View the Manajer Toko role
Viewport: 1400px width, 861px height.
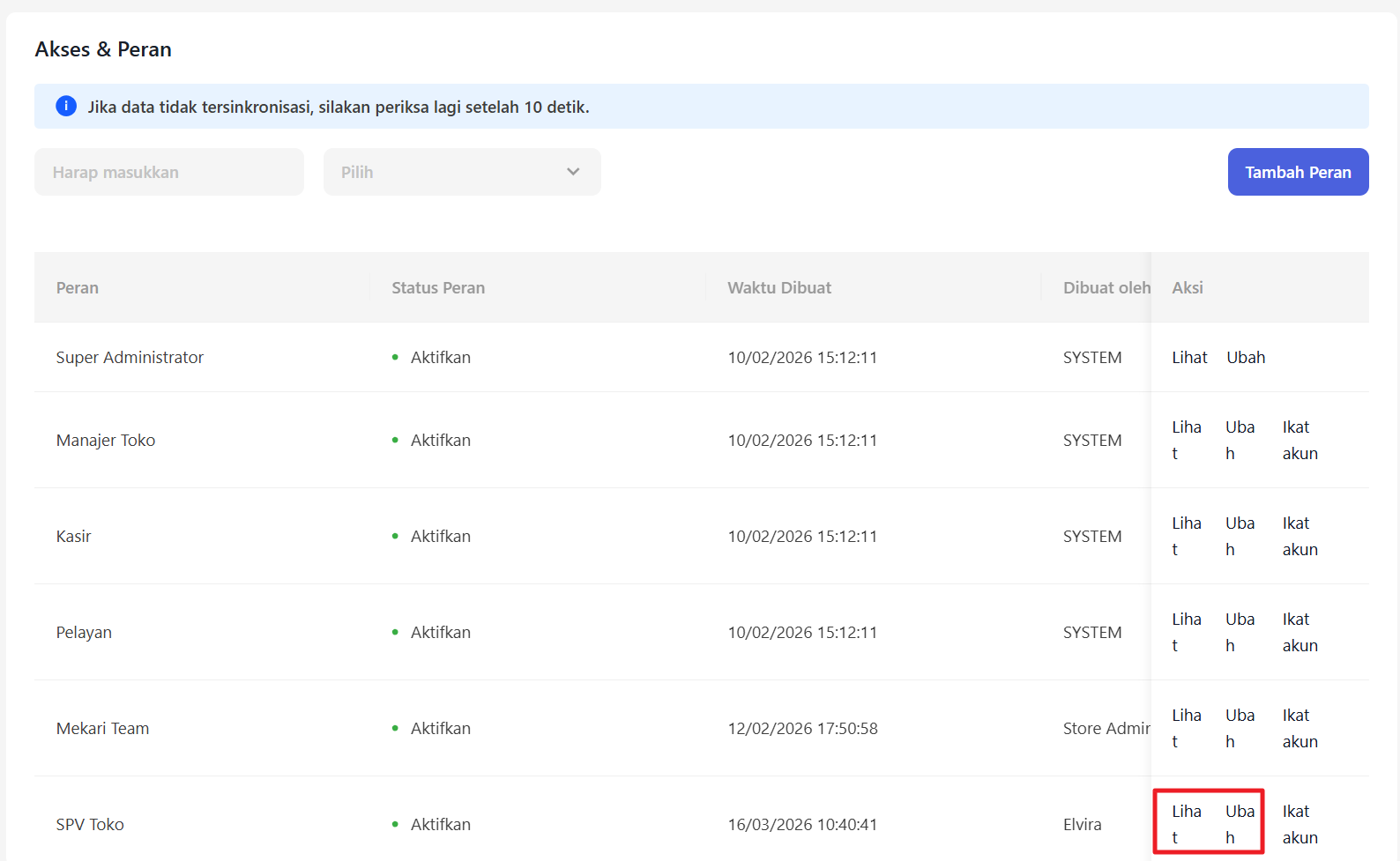pos(1186,440)
